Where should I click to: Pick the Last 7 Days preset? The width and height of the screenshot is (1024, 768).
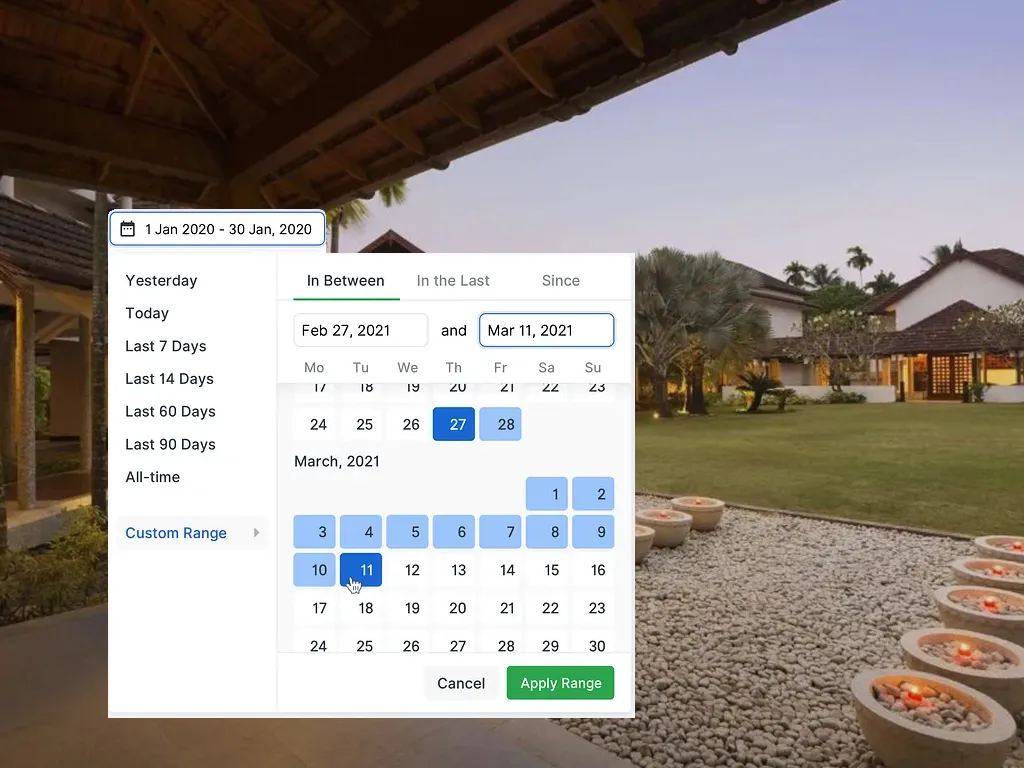(166, 346)
